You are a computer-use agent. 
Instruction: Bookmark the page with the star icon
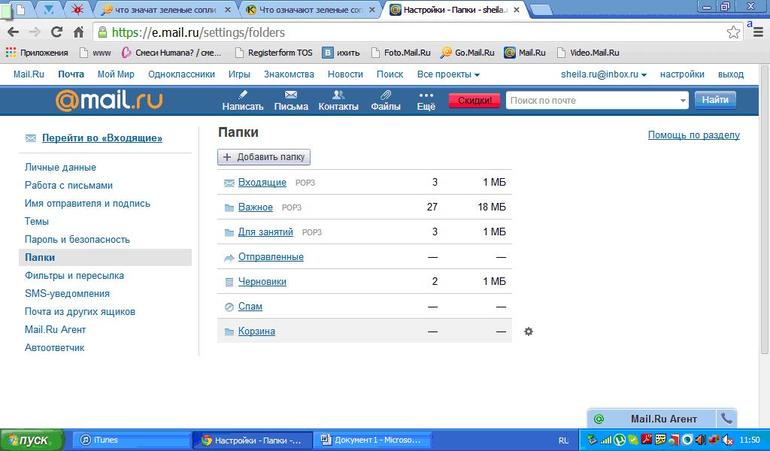click(733, 32)
